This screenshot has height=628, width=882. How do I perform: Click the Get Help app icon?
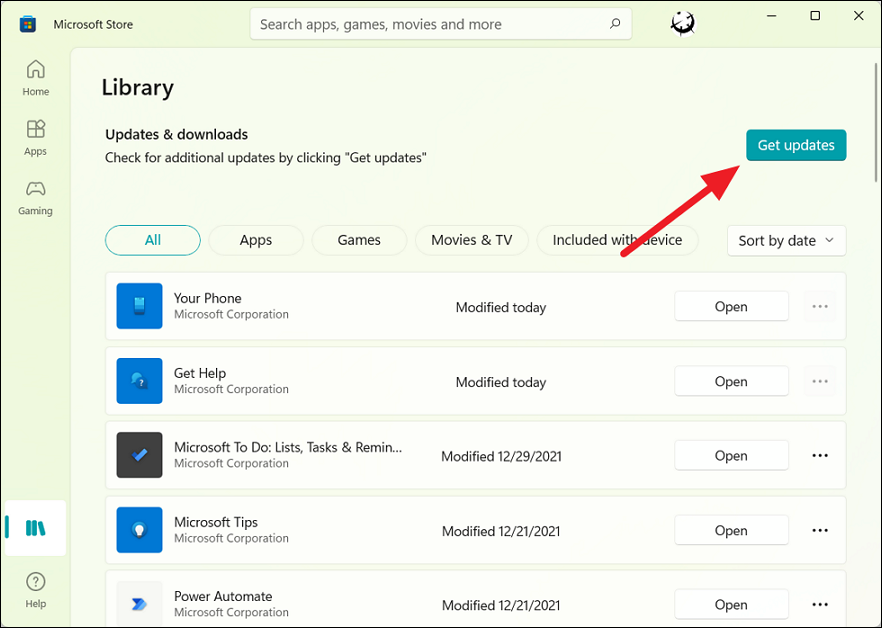(x=140, y=381)
